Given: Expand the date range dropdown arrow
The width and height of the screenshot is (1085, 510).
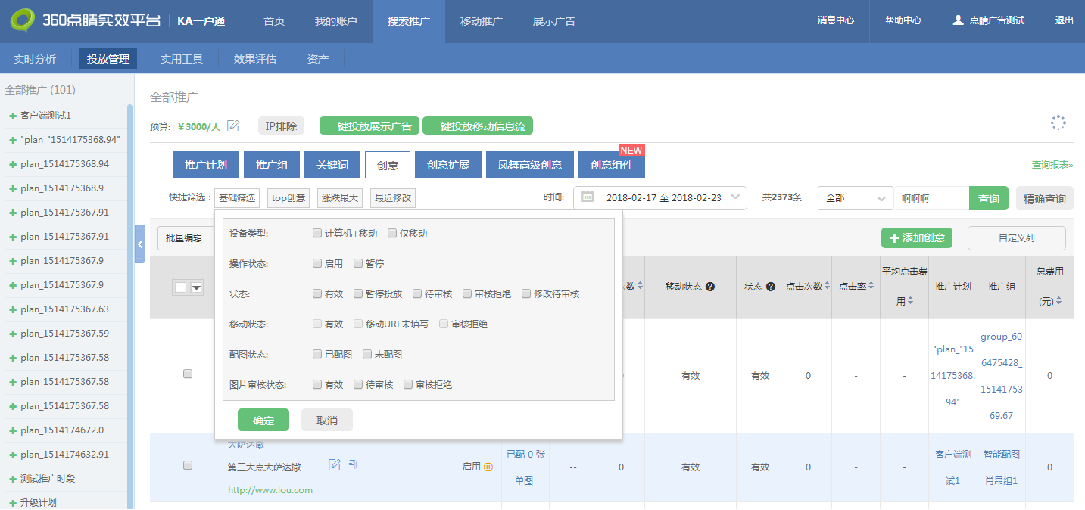Looking at the screenshot, I should pyautogui.click(x=736, y=198).
